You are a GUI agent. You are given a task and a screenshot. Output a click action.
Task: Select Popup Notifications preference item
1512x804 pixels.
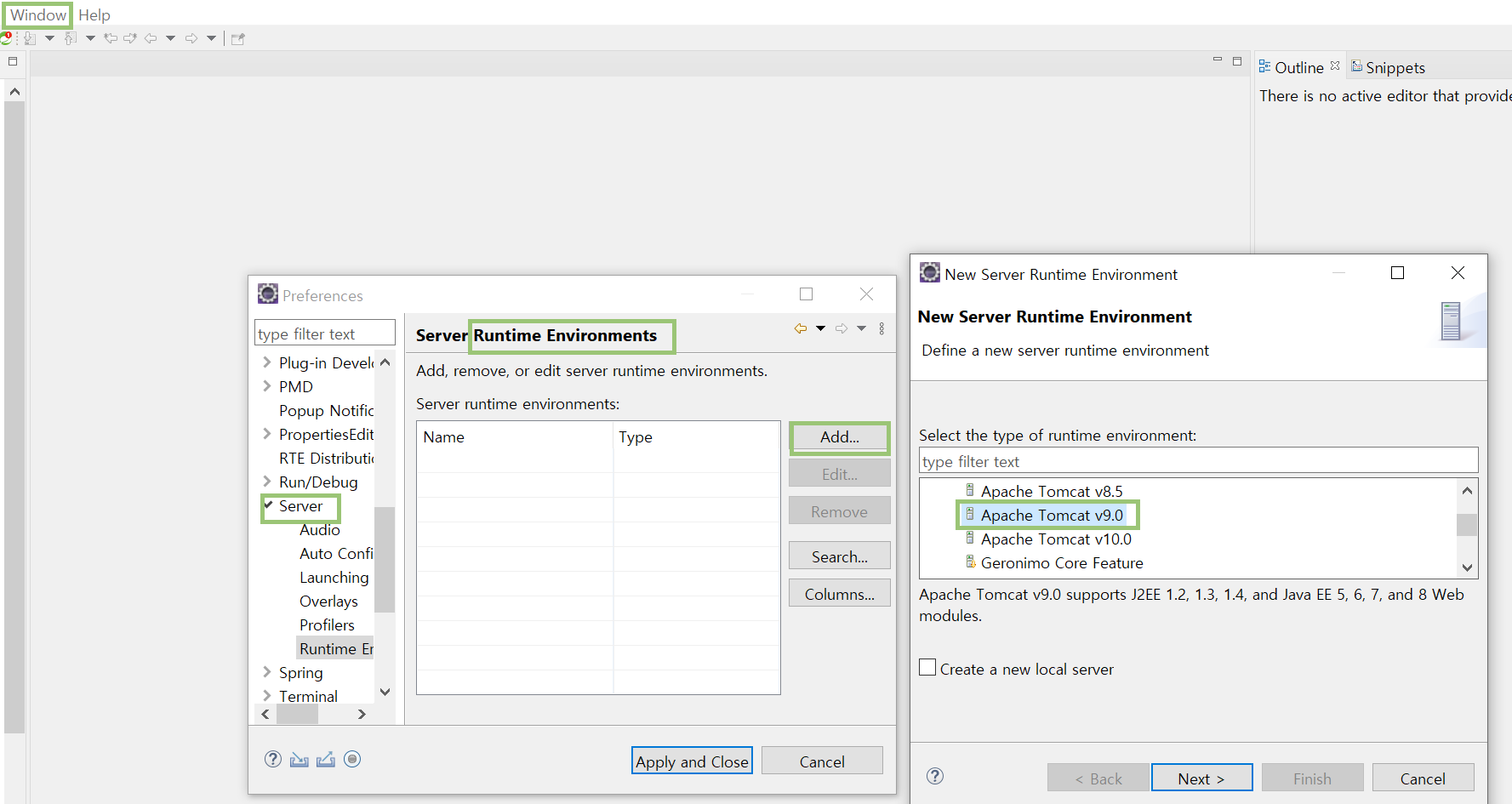point(326,410)
